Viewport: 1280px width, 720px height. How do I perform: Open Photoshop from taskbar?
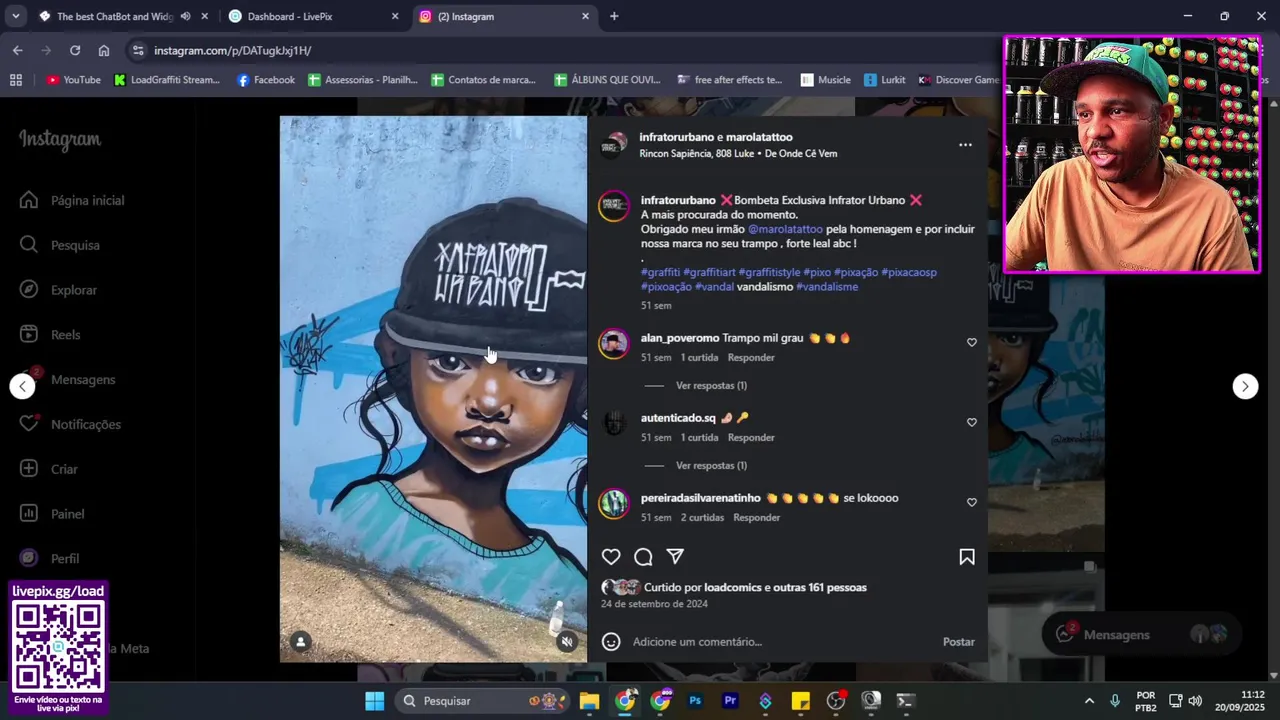click(695, 701)
